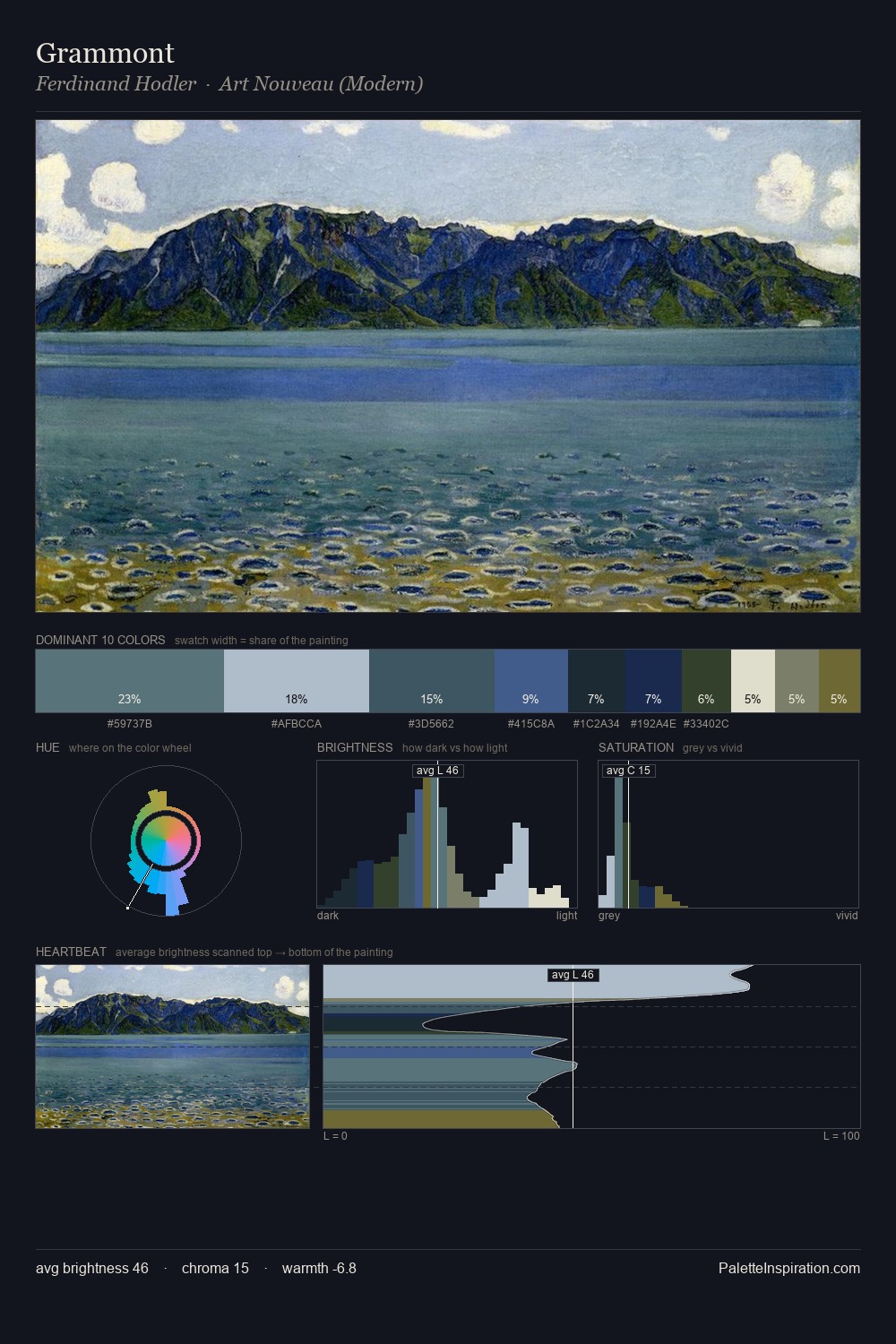Click the 23% swatch #59737B
This screenshot has height=1344, width=896.
tap(129, 681)
